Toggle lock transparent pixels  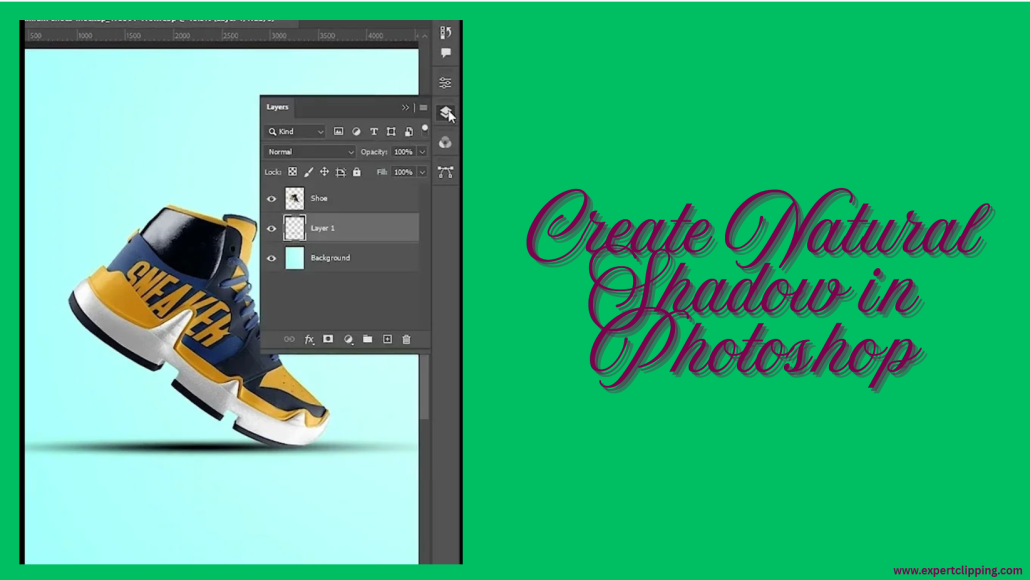click(293, 172)
